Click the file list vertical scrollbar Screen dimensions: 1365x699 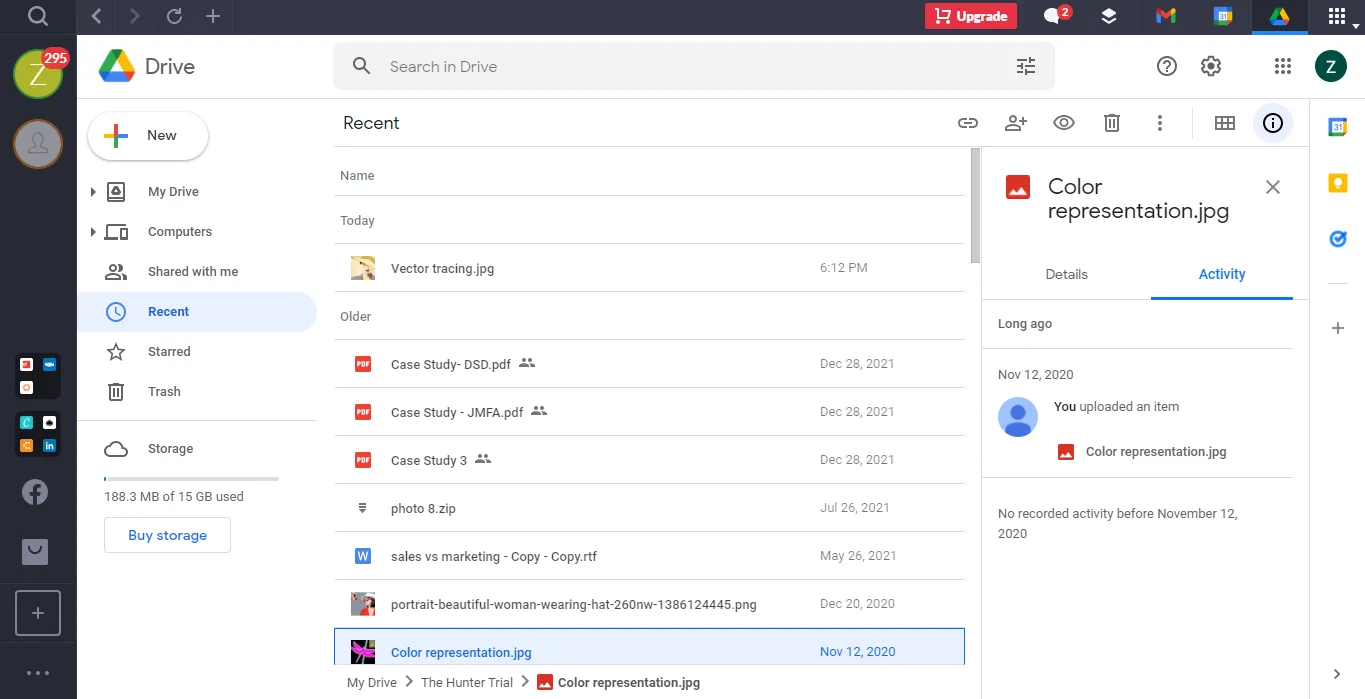(x=975, y=205)
